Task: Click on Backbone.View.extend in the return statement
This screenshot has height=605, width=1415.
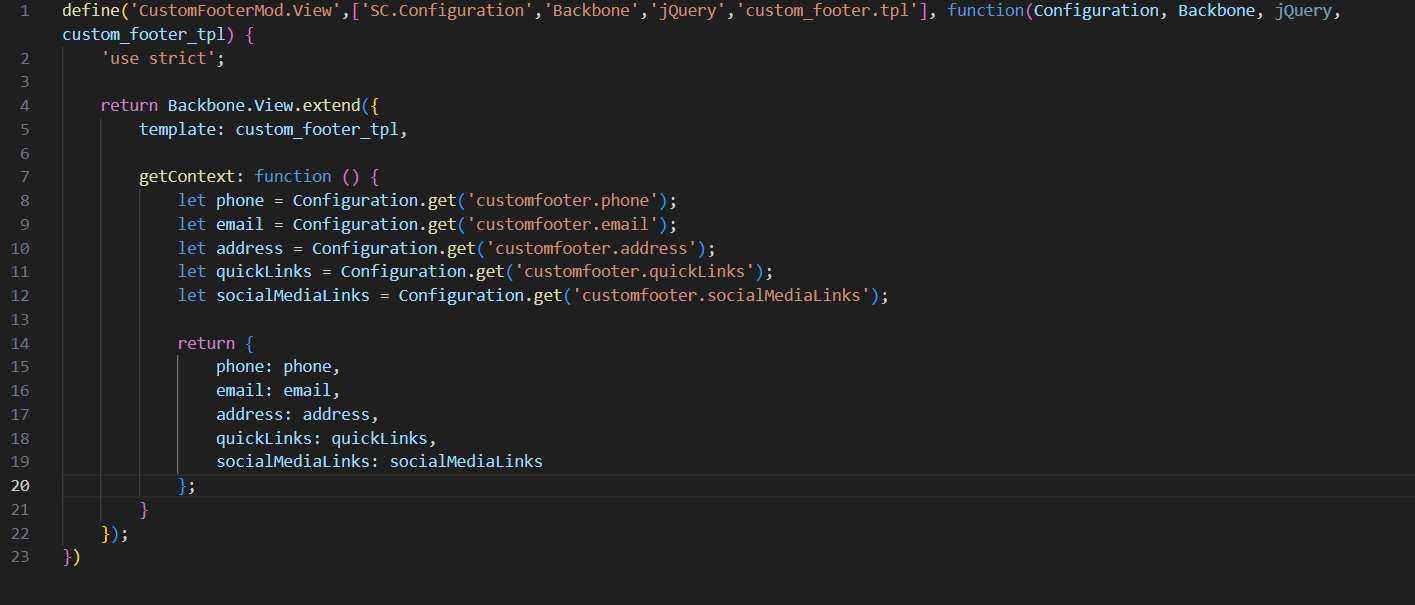Action: (x=264, y=105)
